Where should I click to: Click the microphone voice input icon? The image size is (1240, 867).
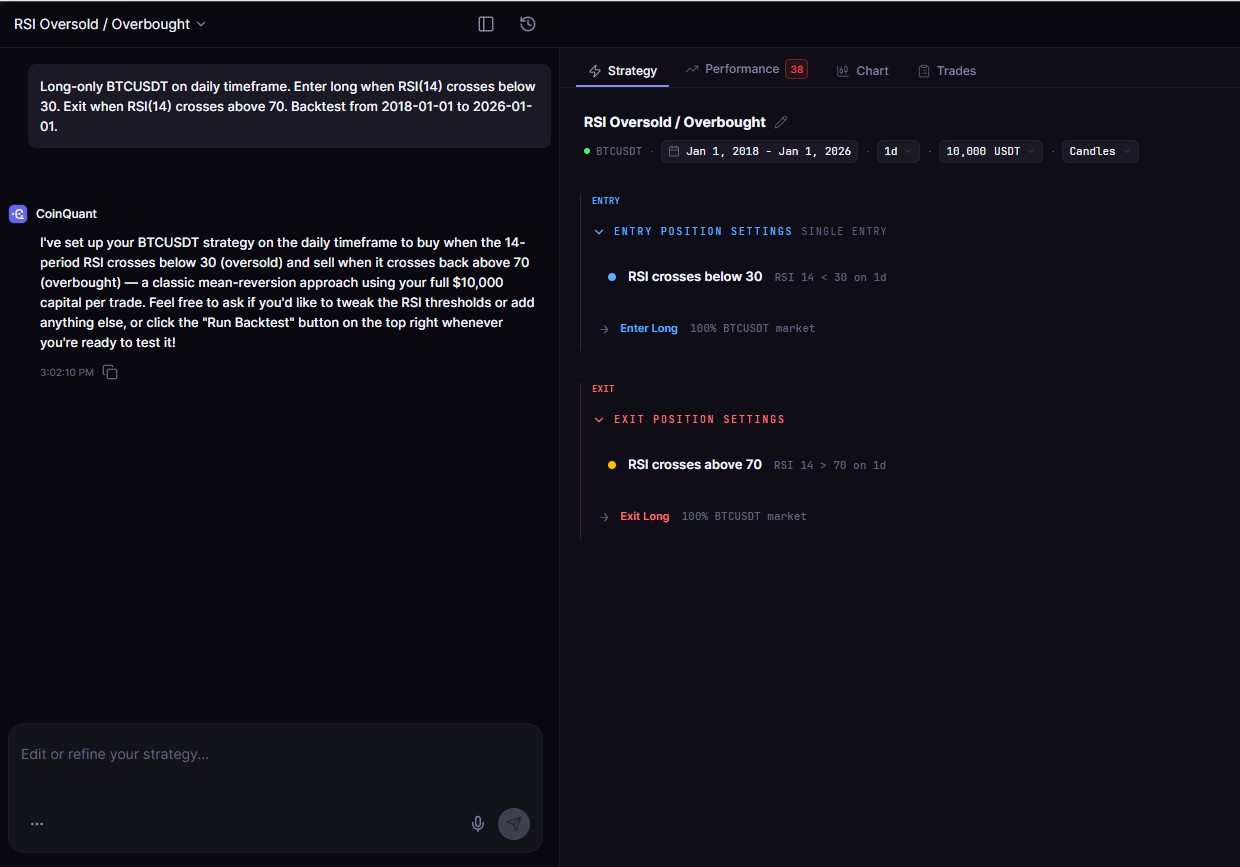coord(478,824)
